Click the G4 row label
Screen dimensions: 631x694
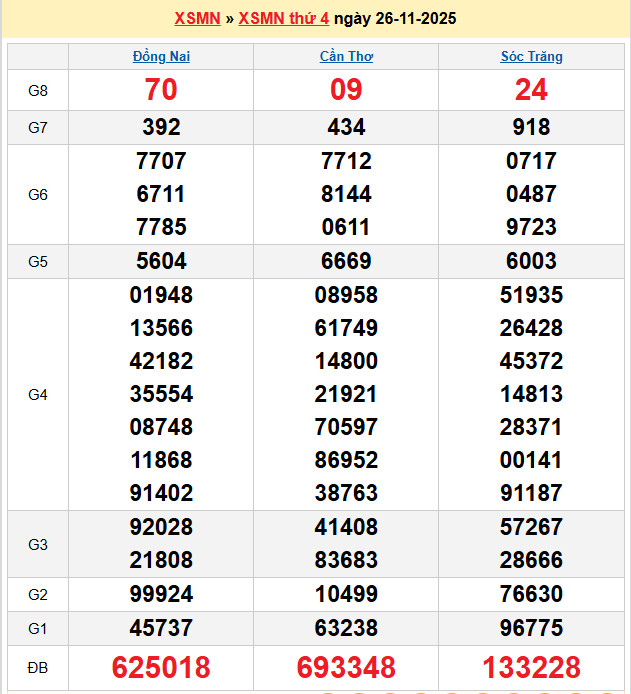[x=37, y=394]
